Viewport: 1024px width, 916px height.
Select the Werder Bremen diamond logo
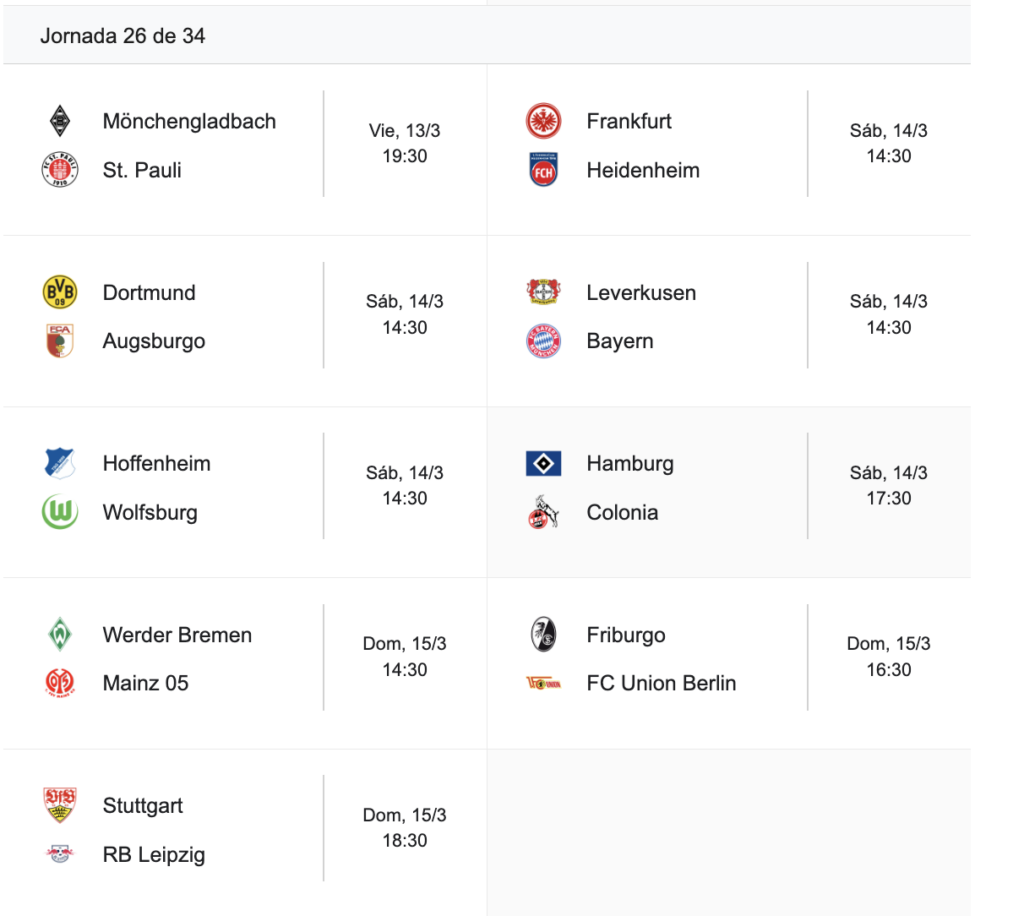pos(60,635)
